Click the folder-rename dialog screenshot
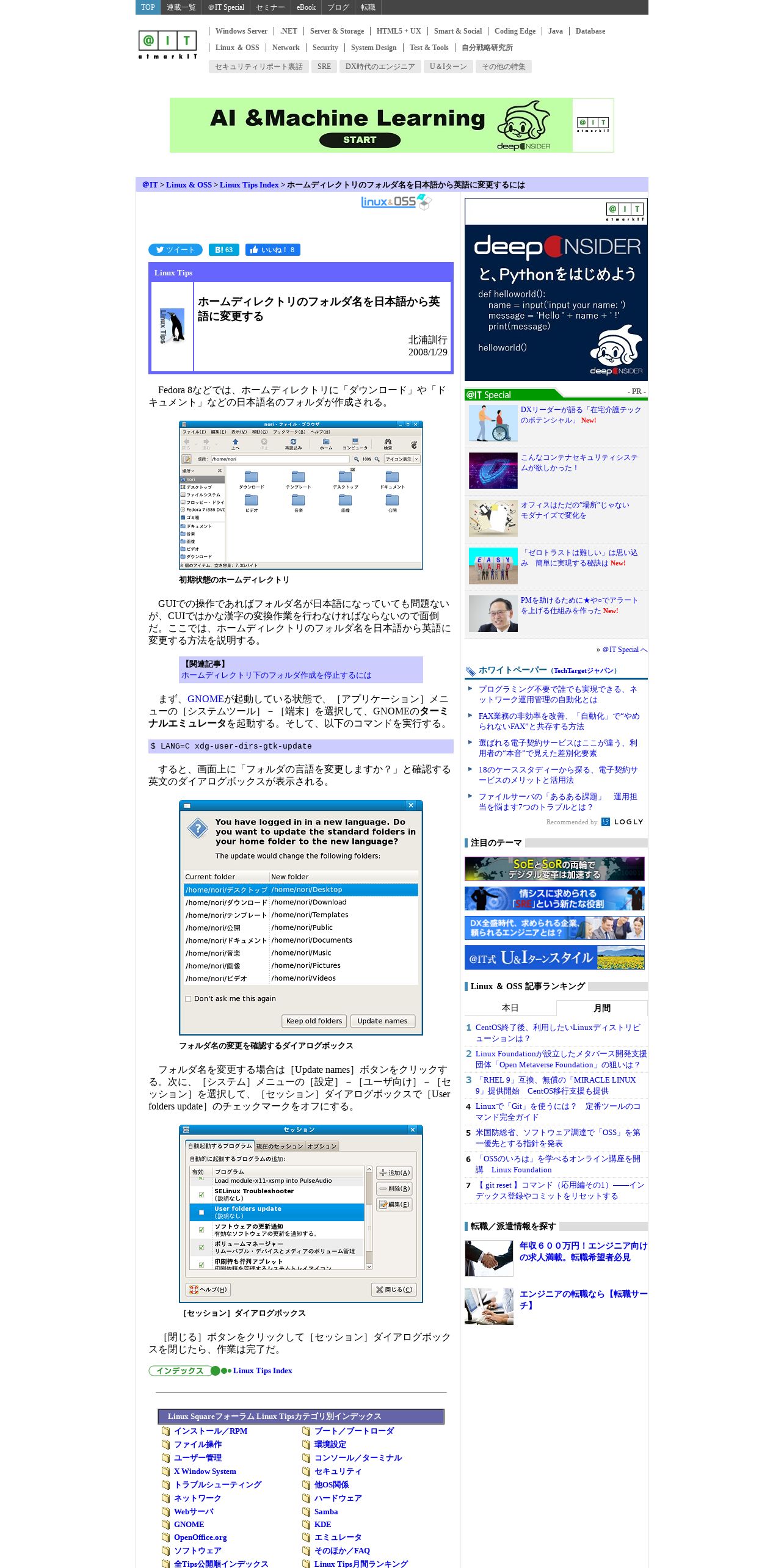This screenshot has height=1568, width=784. [301, 918]
